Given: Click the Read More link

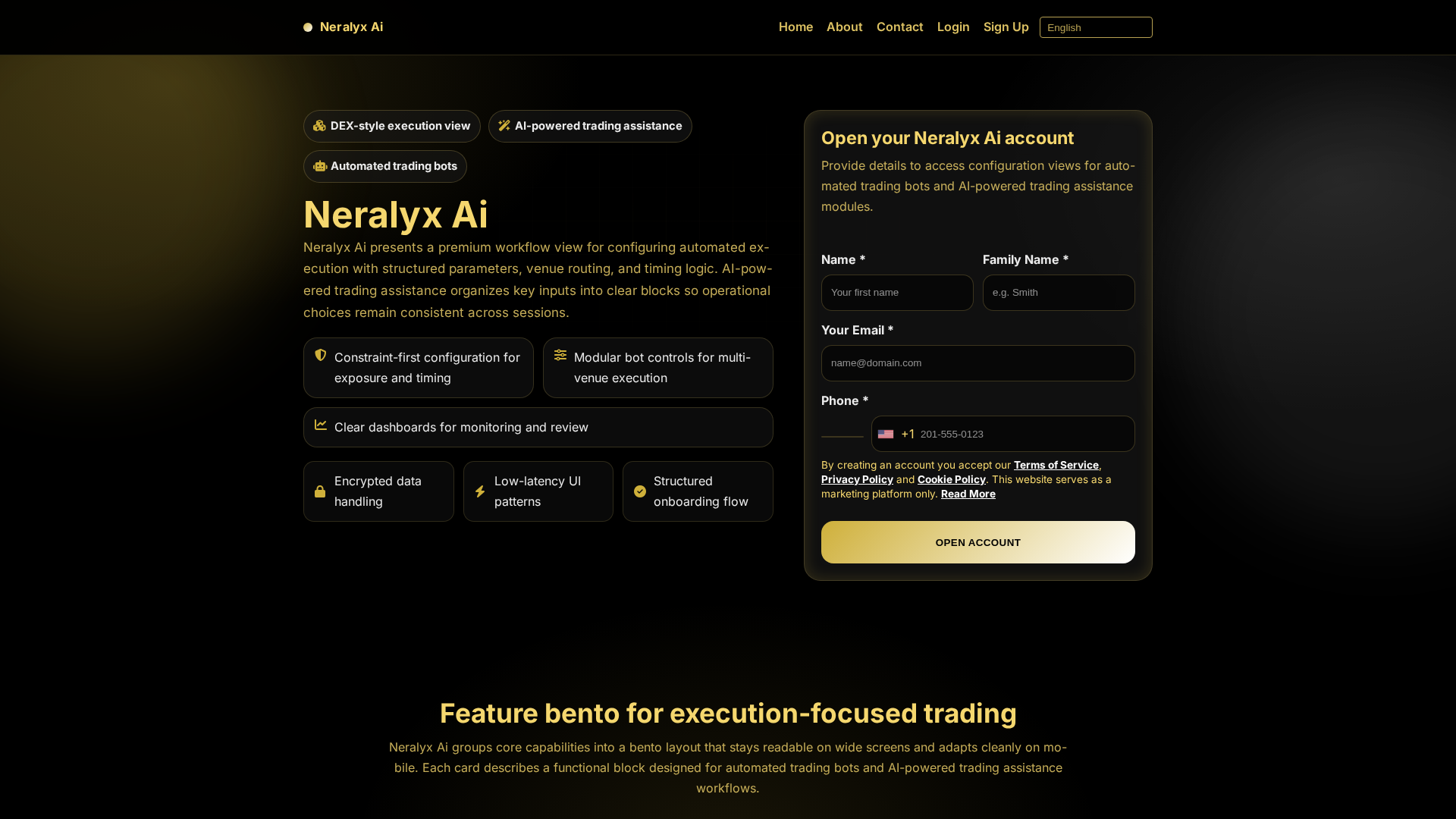Looking at the screenshot, I should click(968, 494).
